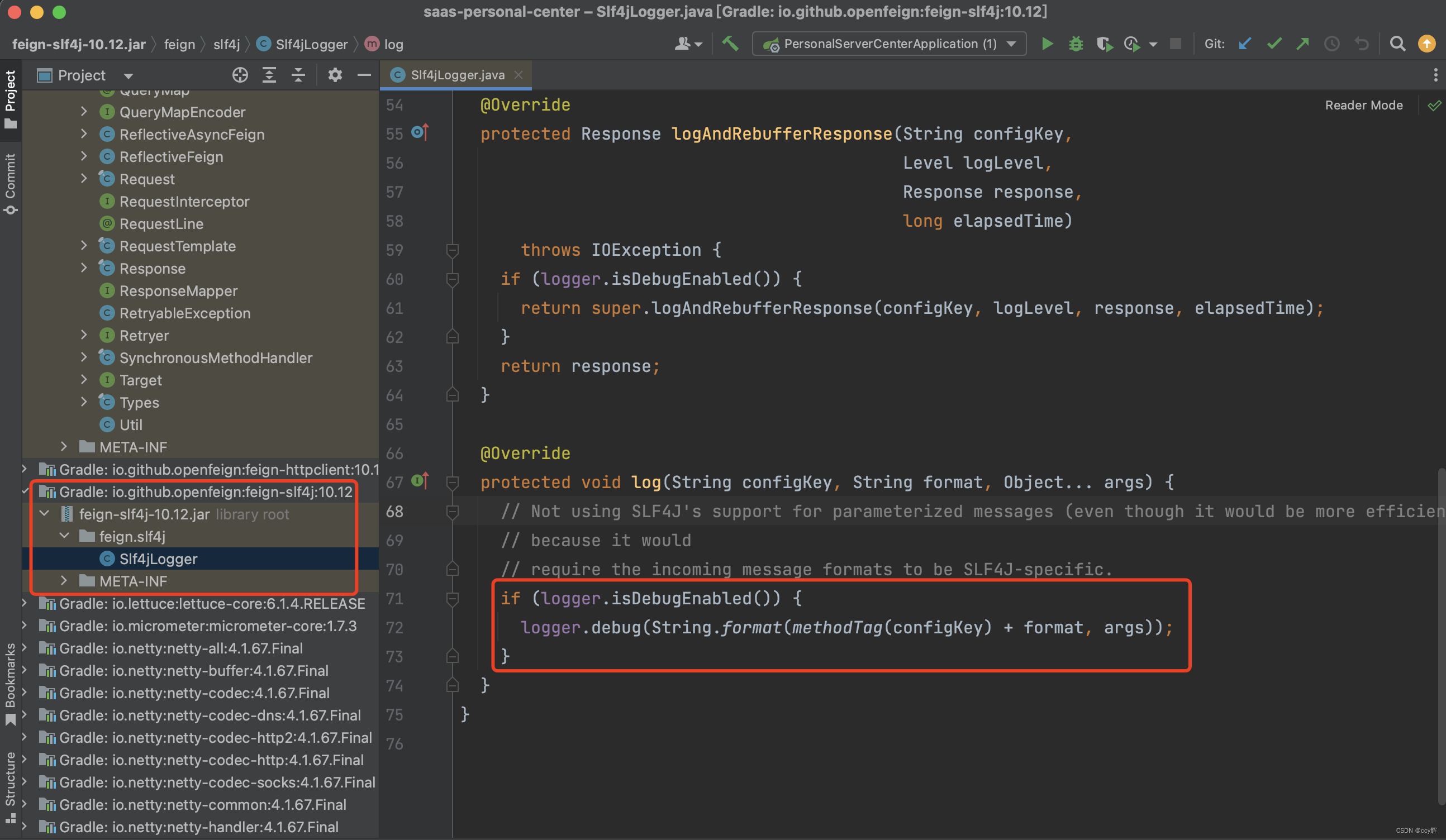Run with coverage shield icon
Image resolution: width=1446 pixels, height=840 pixels.
[x=1104, y=44]
